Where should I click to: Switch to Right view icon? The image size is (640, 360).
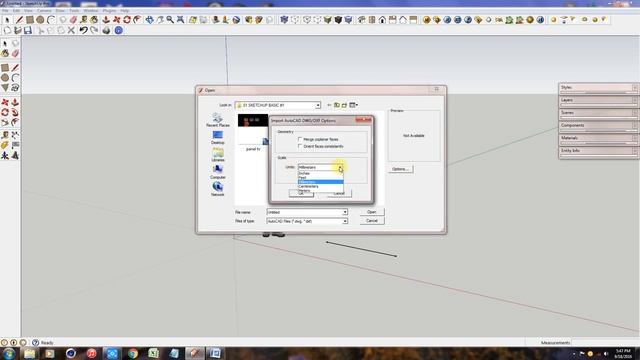coord(392,20)
